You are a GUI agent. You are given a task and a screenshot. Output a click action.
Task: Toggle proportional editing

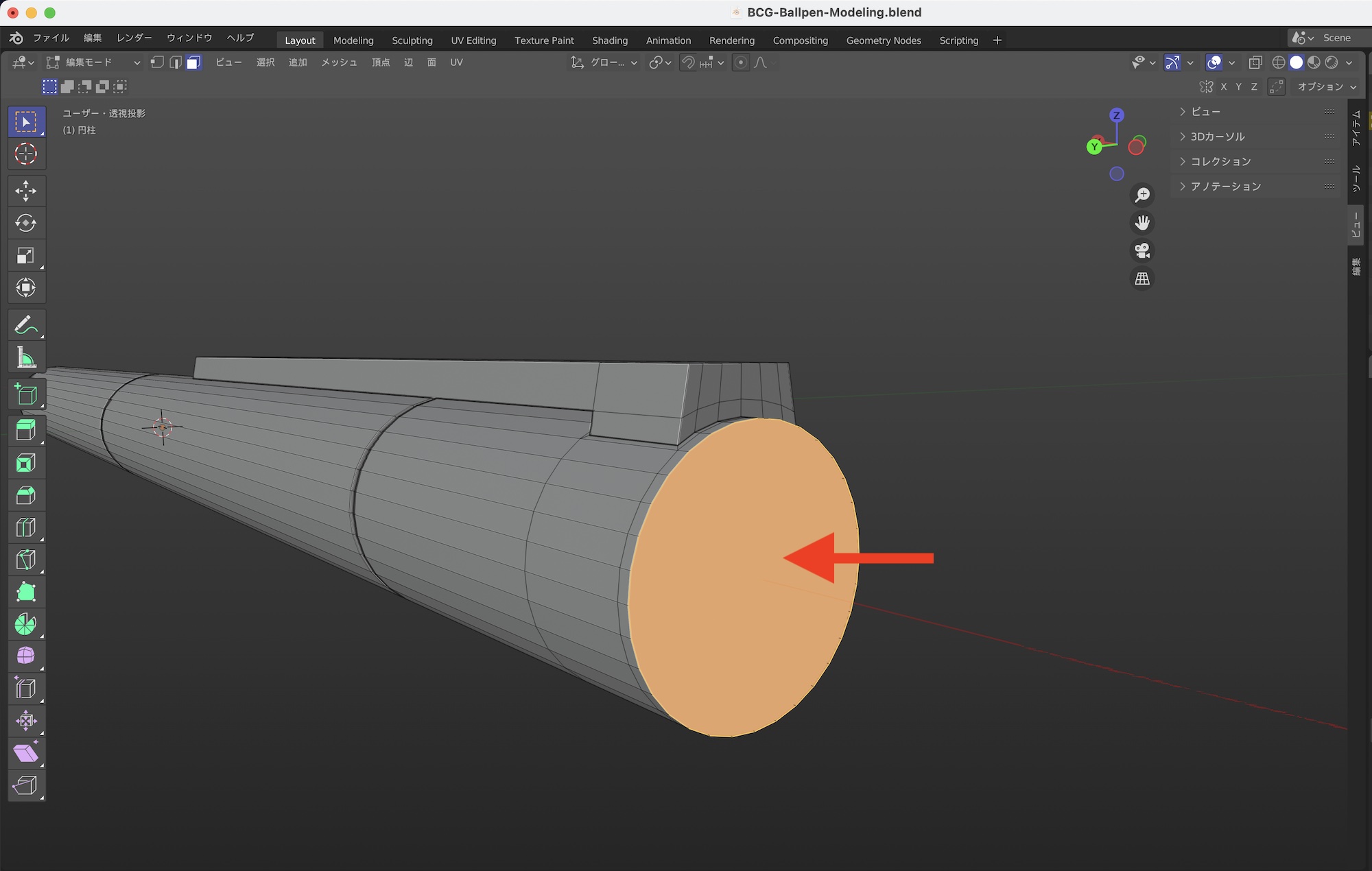pyautogui.click(x=741, y=62)
